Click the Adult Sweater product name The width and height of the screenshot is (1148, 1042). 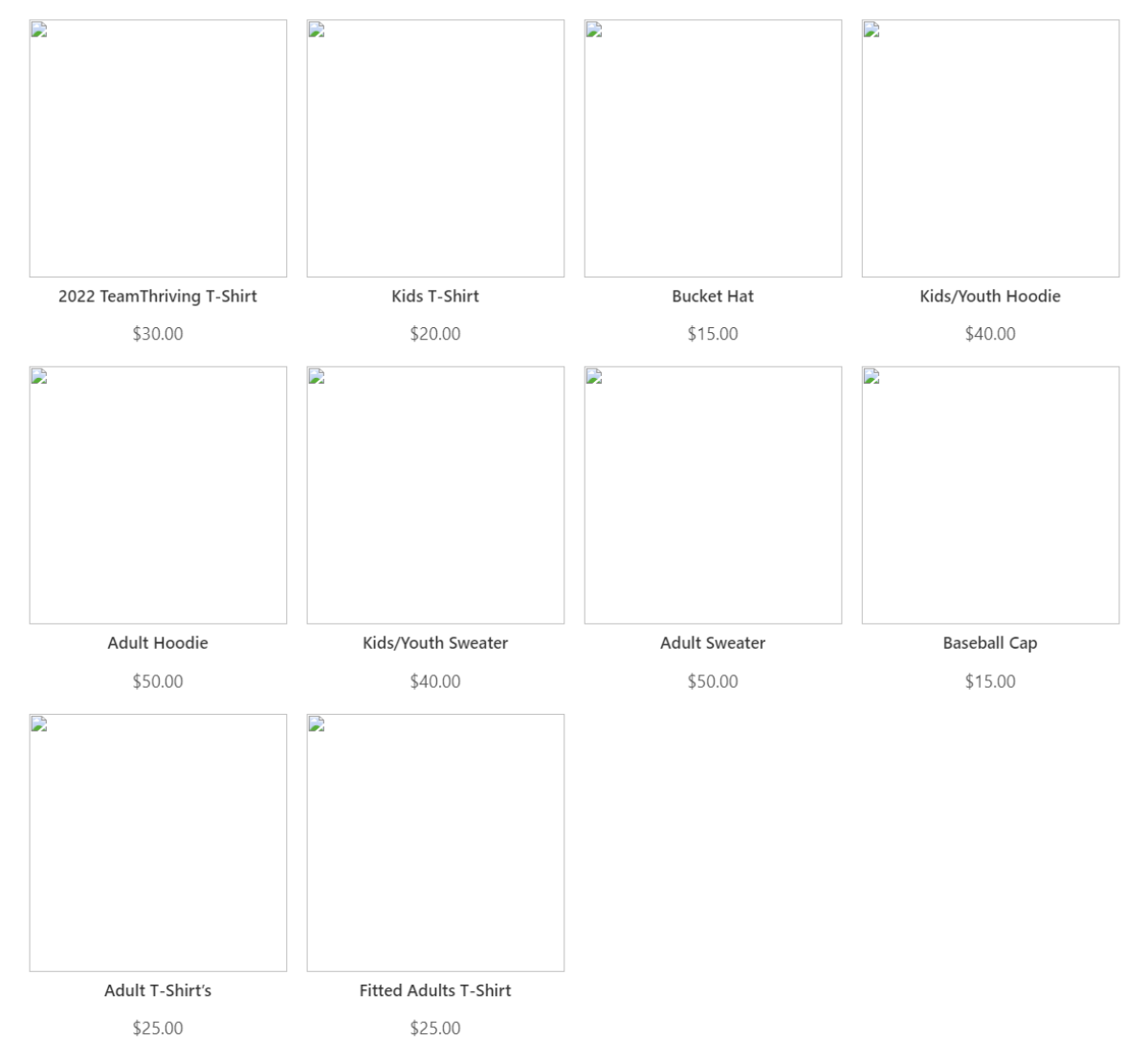coord(713,643)
